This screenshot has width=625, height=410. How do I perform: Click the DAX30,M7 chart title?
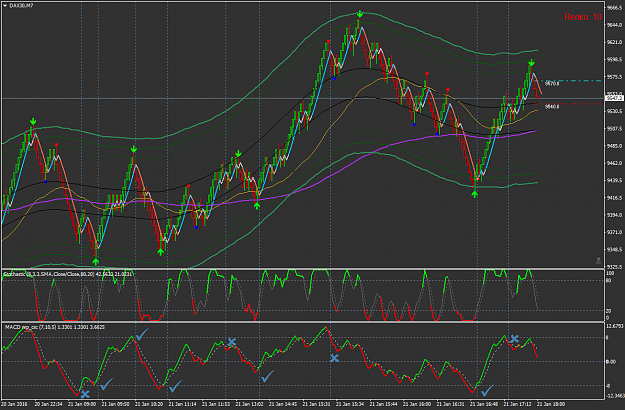click(x=21, y=6)
